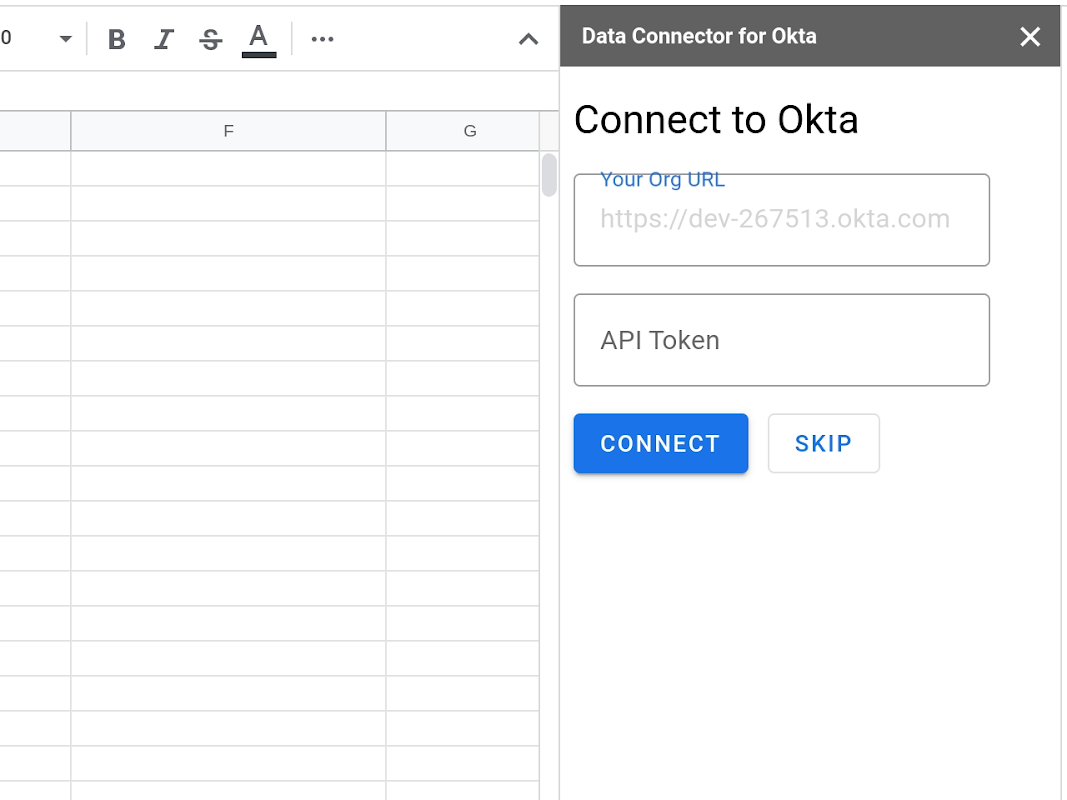Collapse the toolbar with the up chevron
The image size is (1067, 800).
coord(528,39)
